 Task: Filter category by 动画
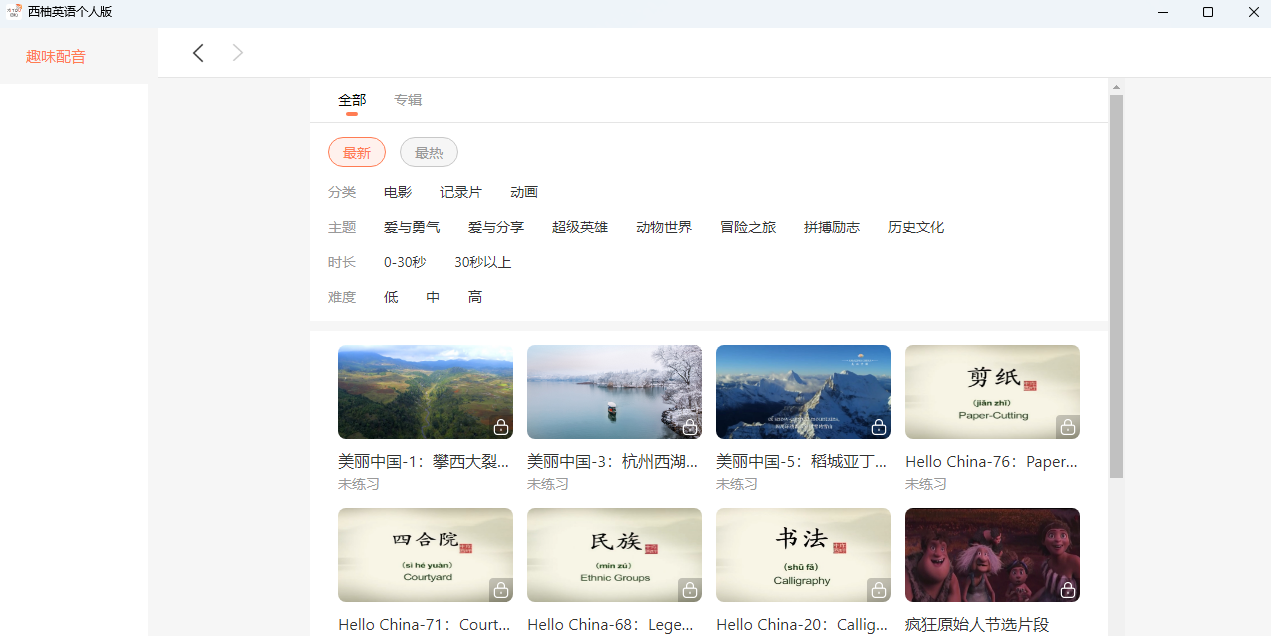coord(524,192)
